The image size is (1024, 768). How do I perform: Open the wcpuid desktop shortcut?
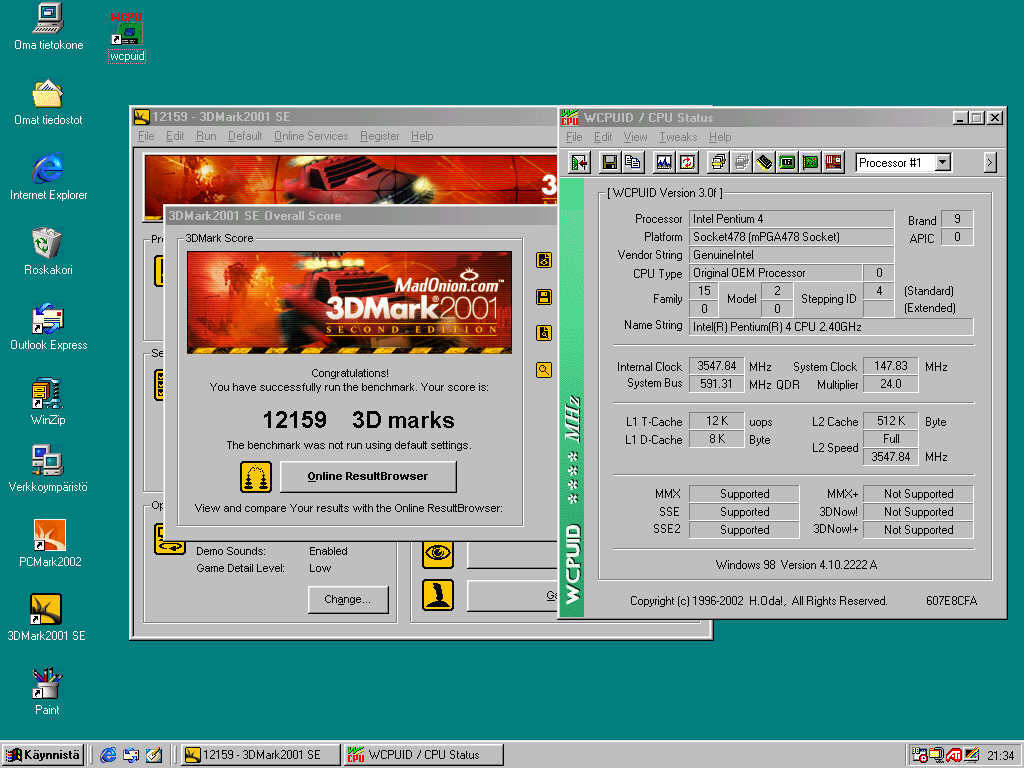[127, 37]
